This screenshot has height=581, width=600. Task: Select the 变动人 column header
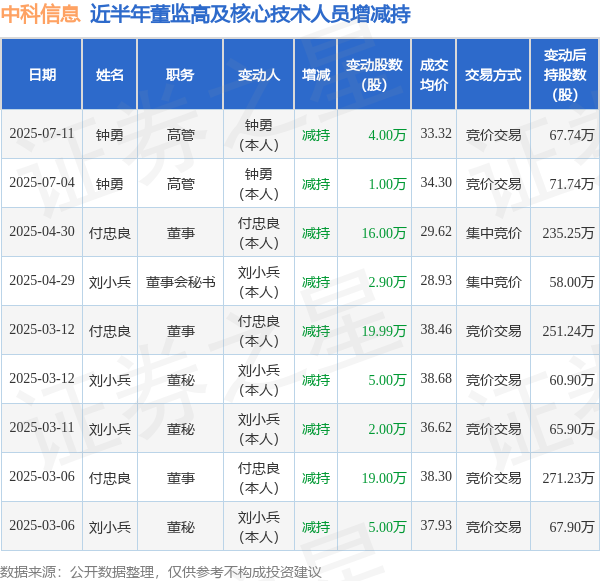tap(259, 75)
